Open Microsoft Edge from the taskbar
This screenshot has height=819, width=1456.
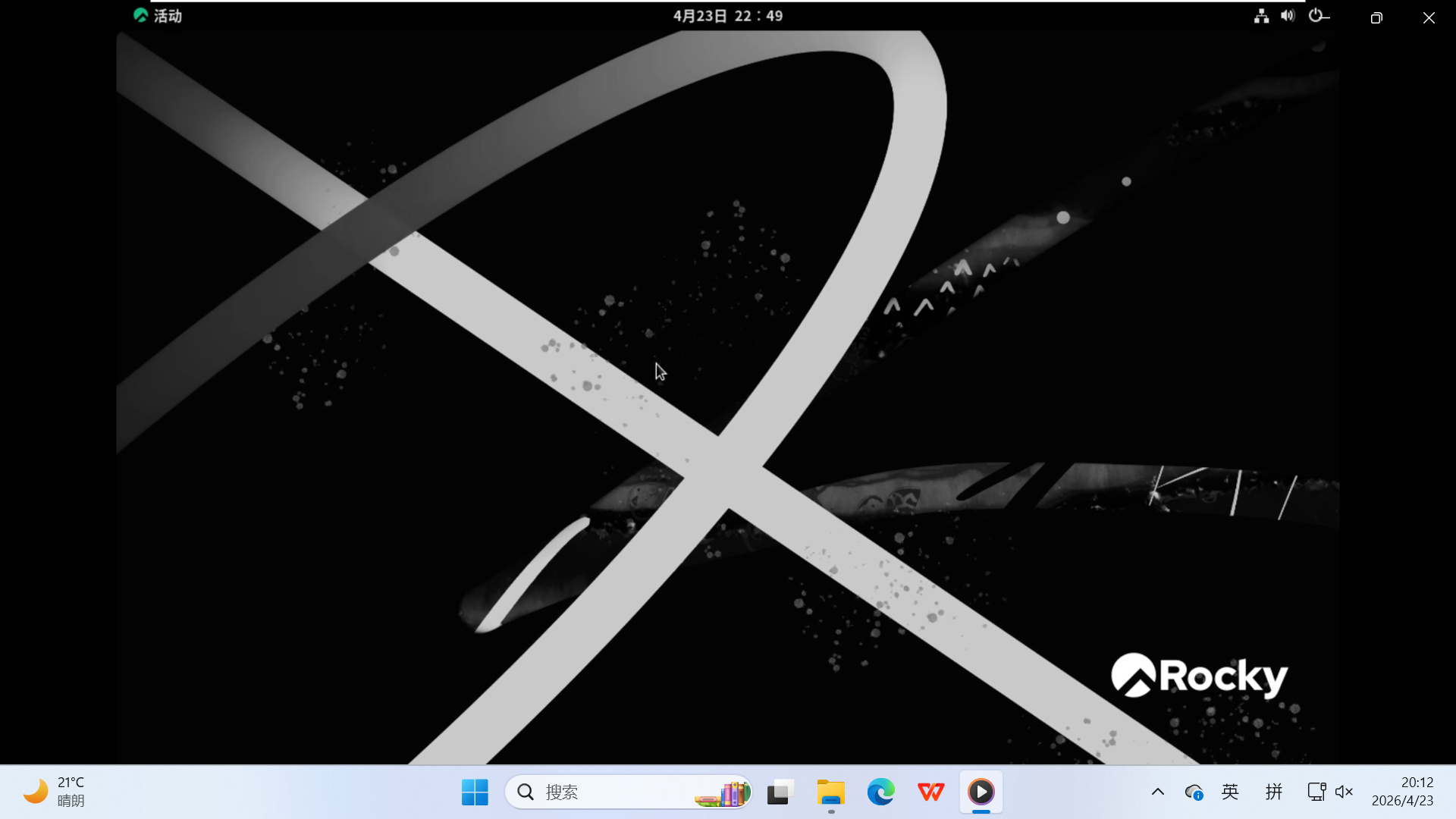(x=880, y=792)
